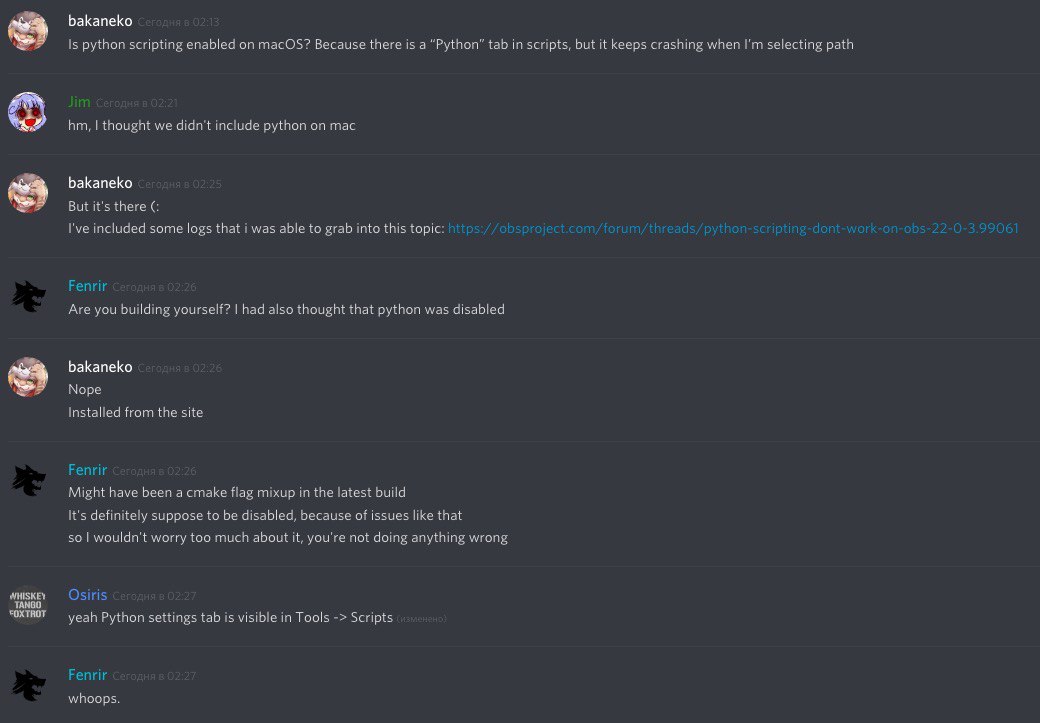Click Fenrir's username above "Are you building yourself?"
The image size is (1040, 723).
87,286
